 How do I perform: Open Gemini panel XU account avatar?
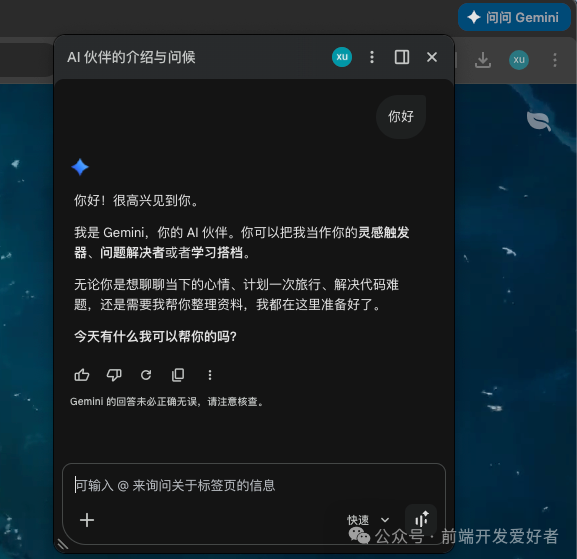342,57
